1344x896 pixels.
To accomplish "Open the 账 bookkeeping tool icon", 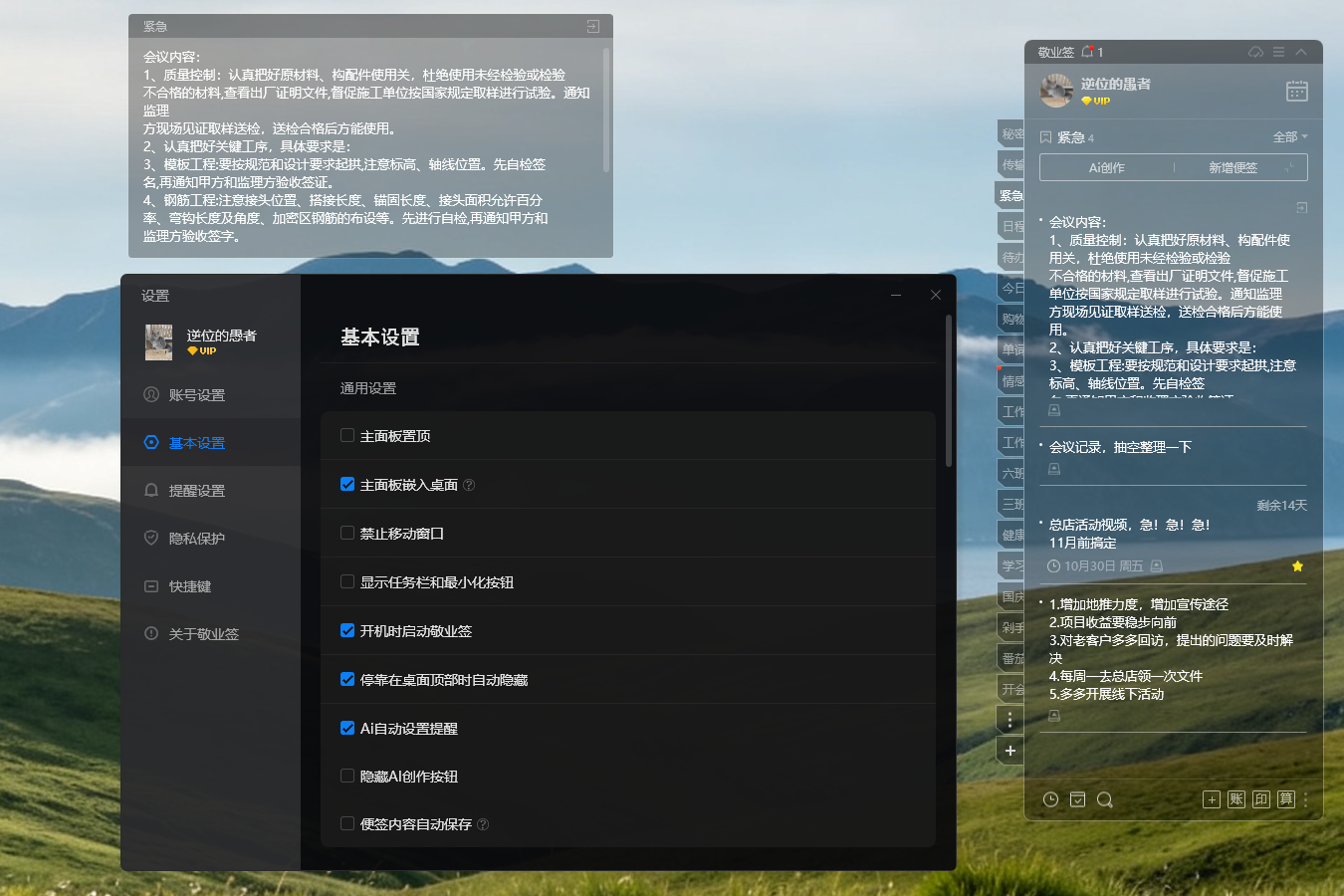I will click(1236, 799).
